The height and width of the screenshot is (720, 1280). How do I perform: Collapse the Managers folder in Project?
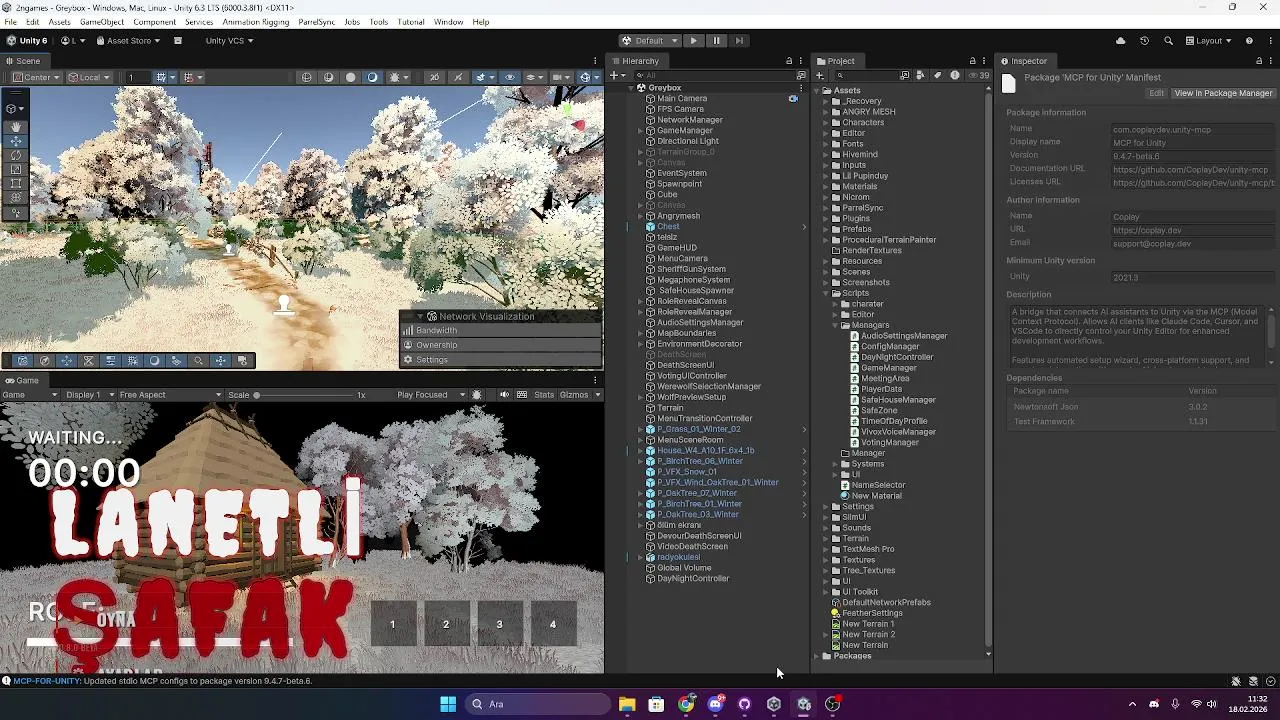coord(835,325)
